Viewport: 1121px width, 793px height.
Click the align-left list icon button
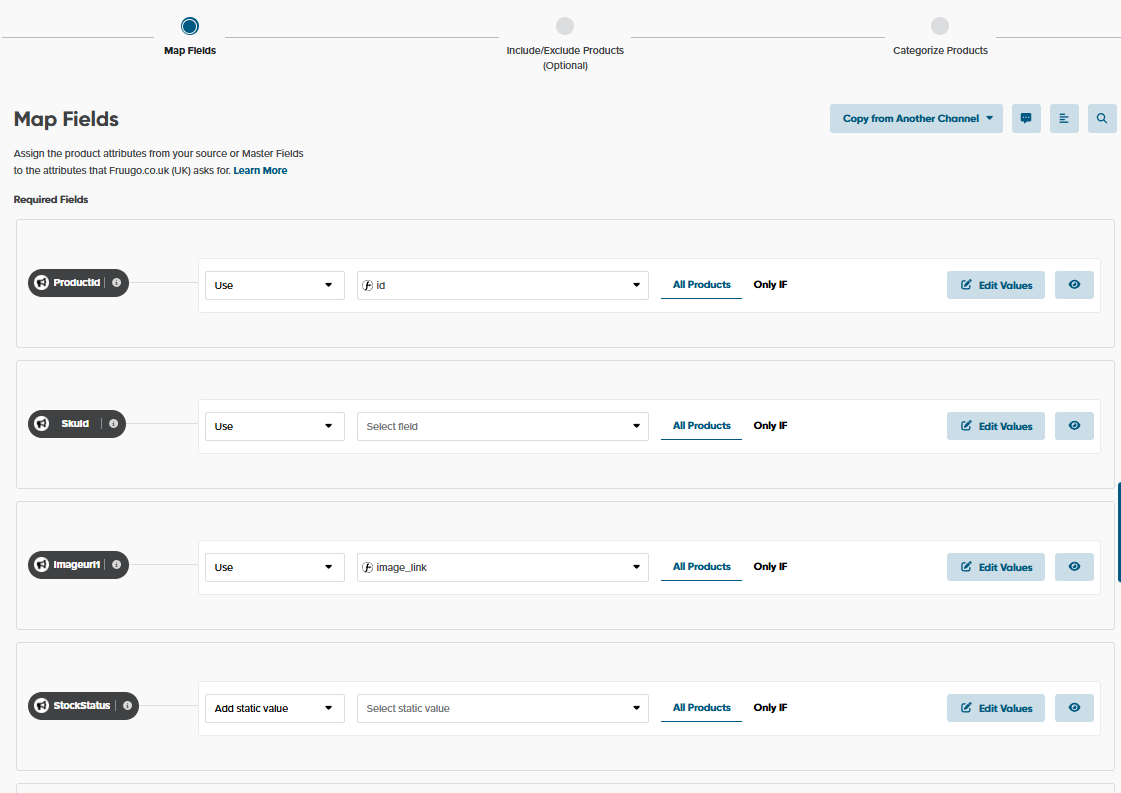tap(1064, 118)
